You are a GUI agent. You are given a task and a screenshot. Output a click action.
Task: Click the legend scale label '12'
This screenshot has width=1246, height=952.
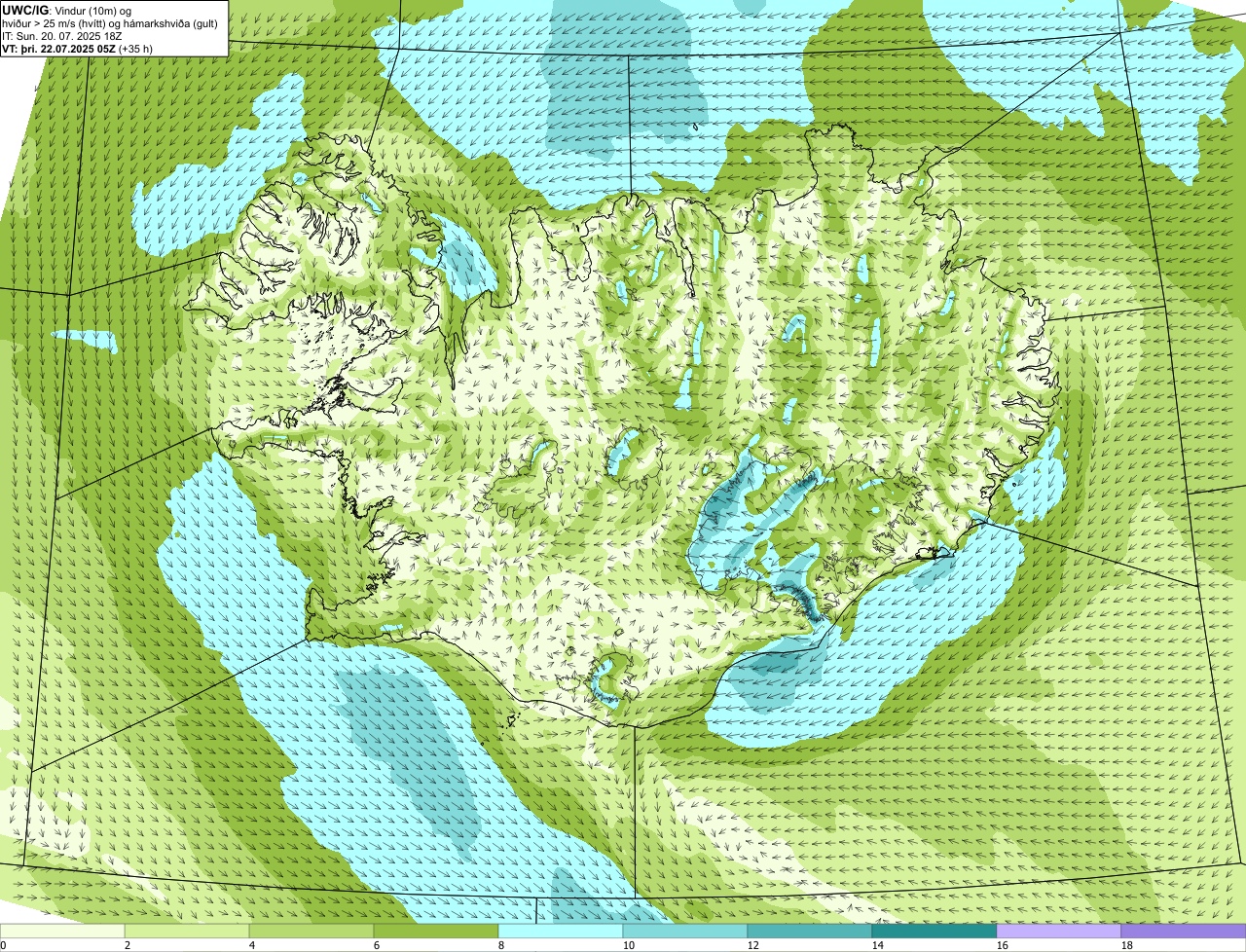tap(753, 945)
